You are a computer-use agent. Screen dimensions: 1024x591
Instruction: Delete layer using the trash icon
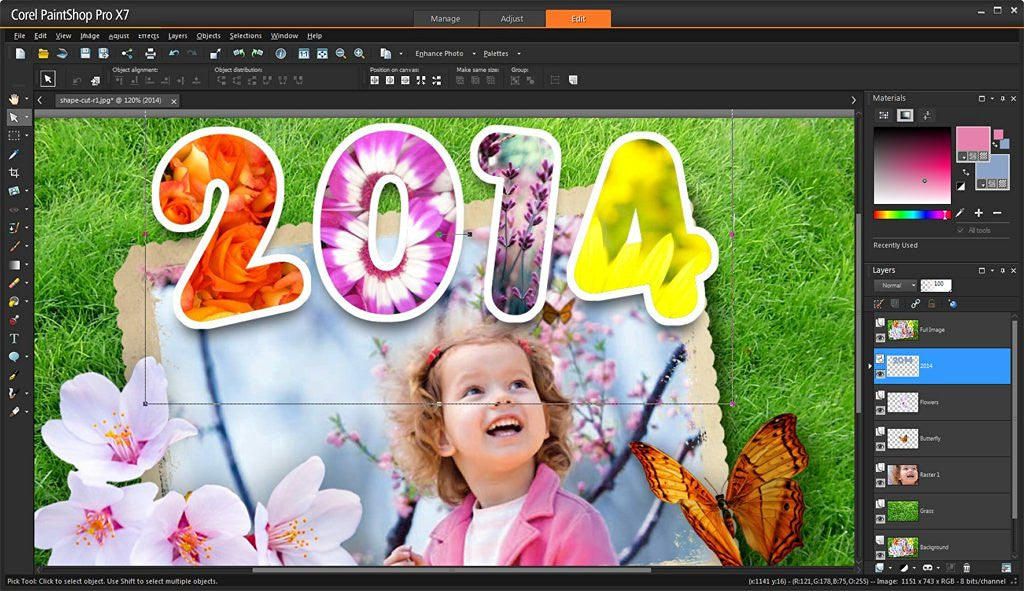(966, 568)
